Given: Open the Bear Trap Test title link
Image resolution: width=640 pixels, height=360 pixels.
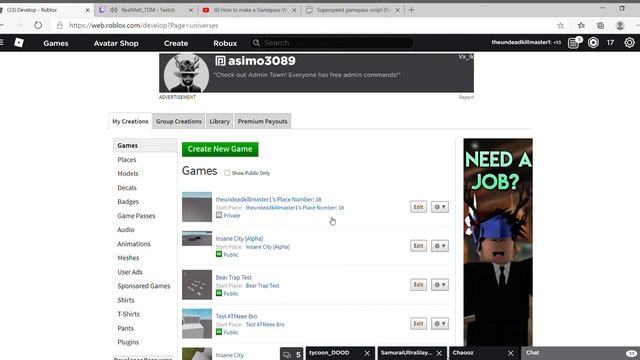Looking at the screenshot, I should click(x=233, y=277).
